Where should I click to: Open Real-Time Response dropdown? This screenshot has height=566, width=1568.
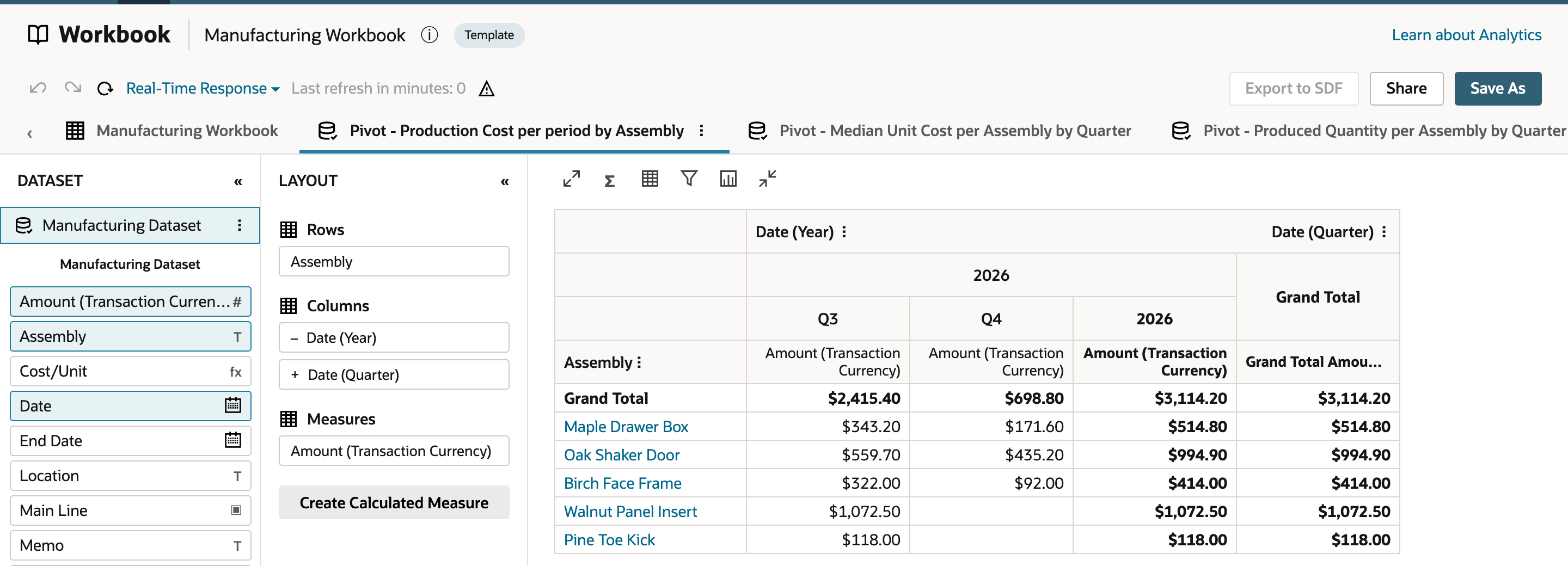[x=203, y=89]
